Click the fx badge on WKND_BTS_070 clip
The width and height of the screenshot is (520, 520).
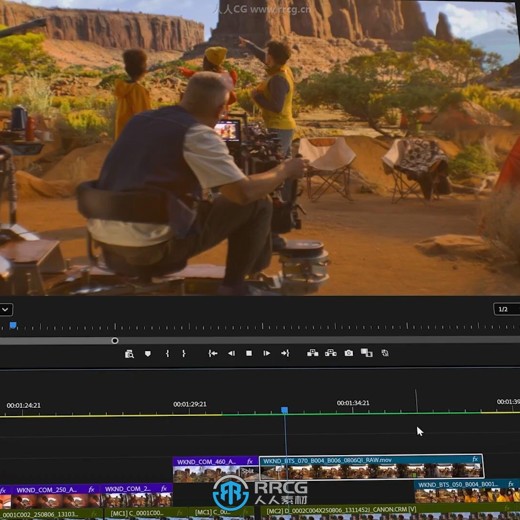pyautogui.click(x=475, y=459)
